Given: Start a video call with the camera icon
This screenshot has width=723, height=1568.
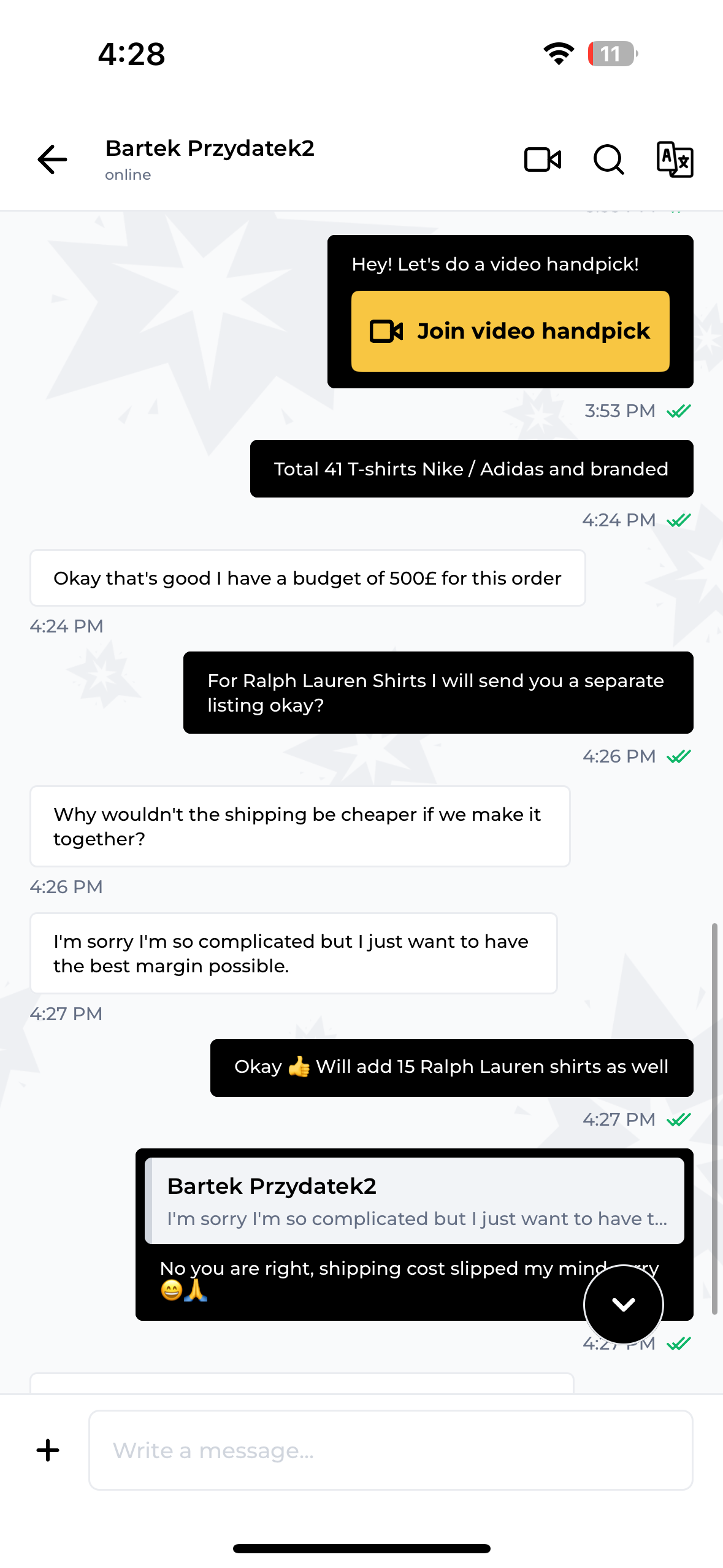Looking at the screenshot, I should click(543, 159).
